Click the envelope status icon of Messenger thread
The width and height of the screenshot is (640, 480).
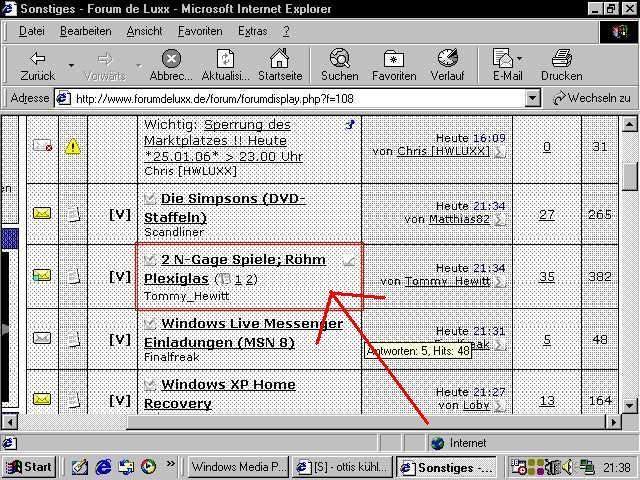pos(42,338)
